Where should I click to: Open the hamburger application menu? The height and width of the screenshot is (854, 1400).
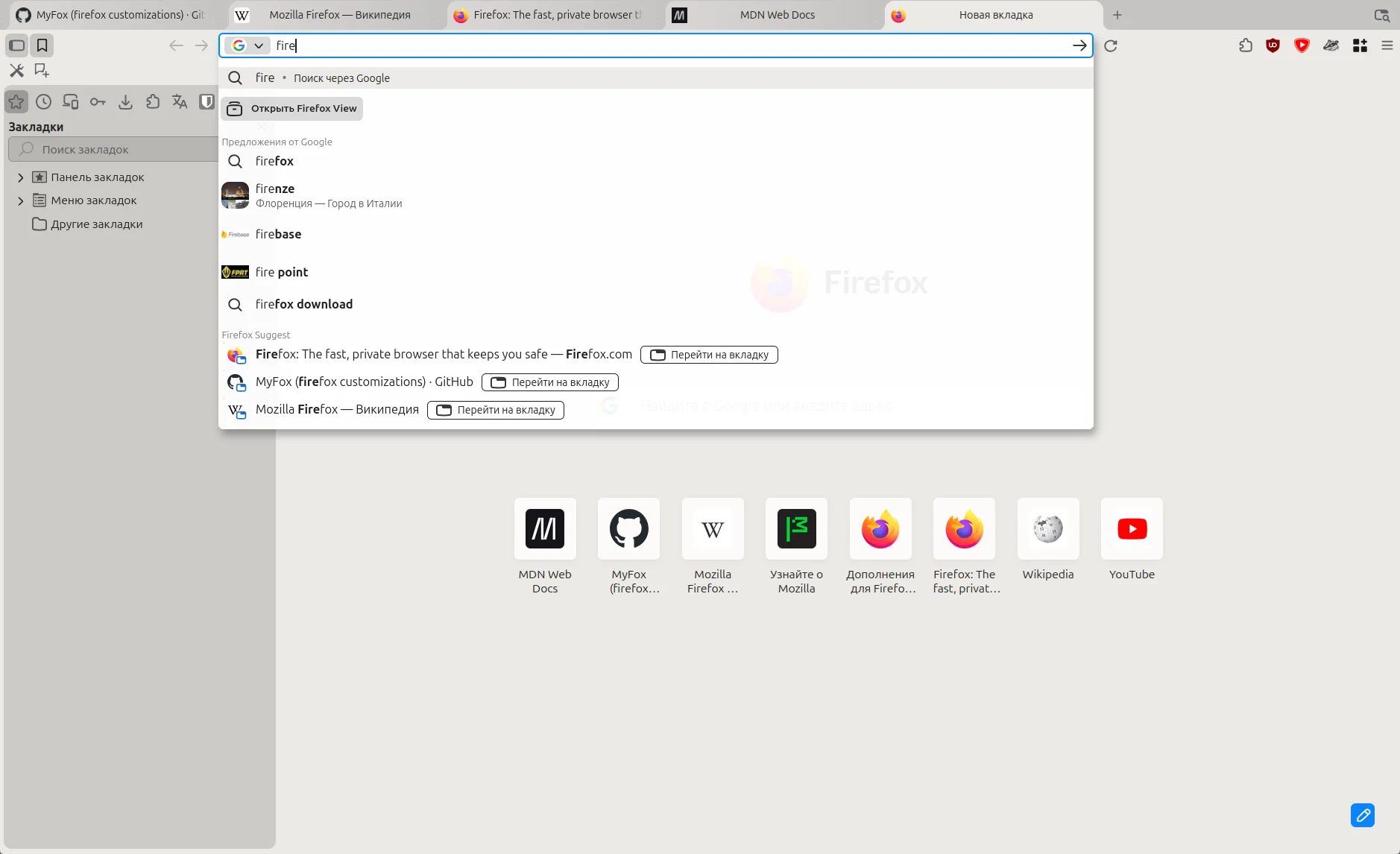point(1387,45)
